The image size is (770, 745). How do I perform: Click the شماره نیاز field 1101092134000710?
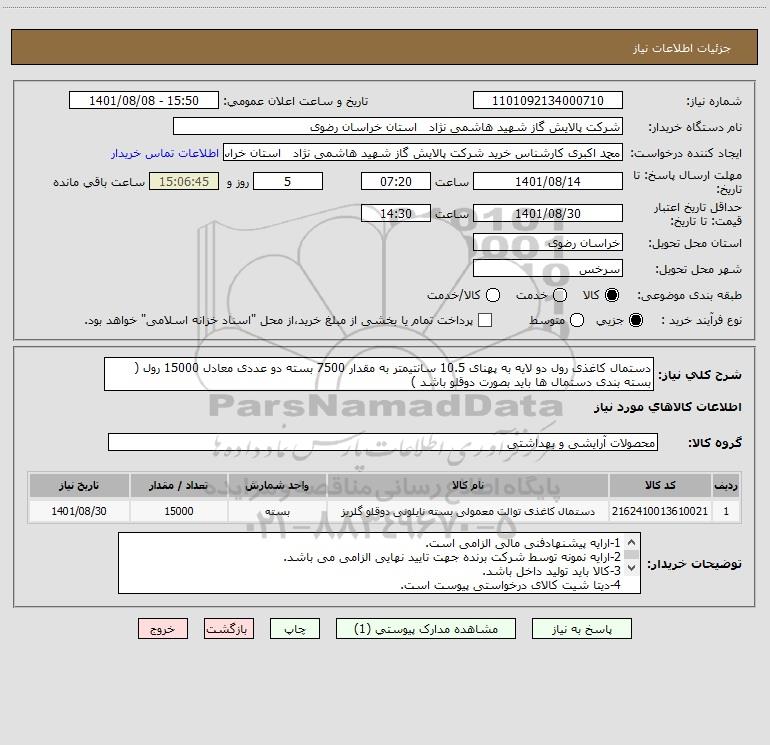pyautogui.click(x=548, y=100)
